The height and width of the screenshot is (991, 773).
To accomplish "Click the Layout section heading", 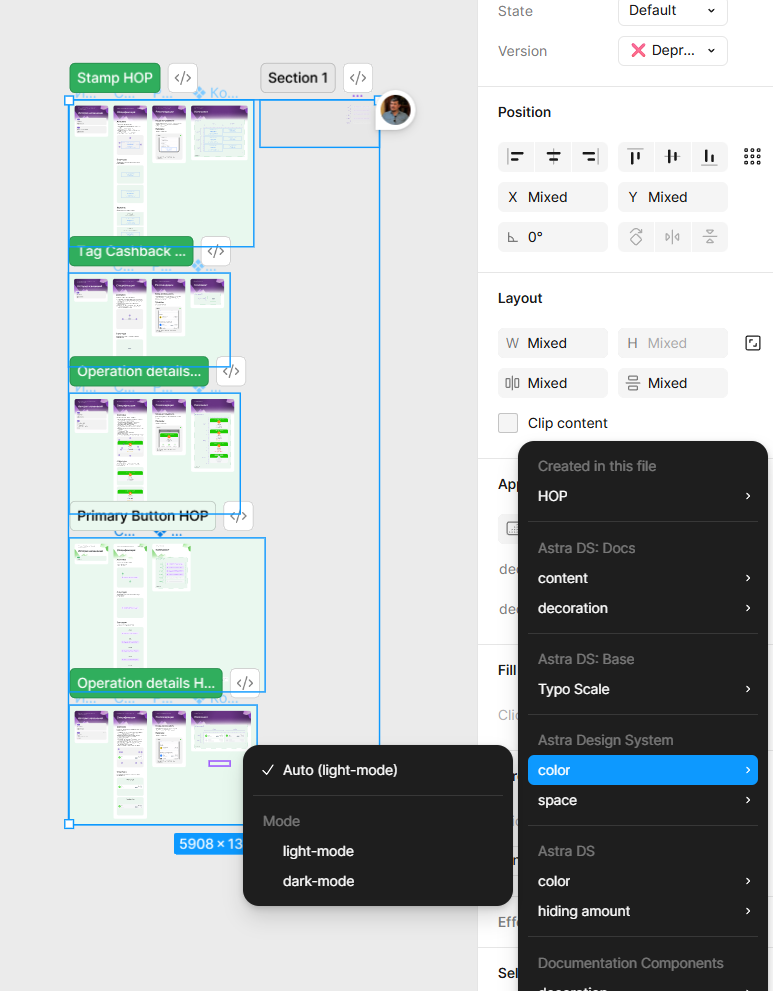I will pyautogui.click(x=520, y=298).
